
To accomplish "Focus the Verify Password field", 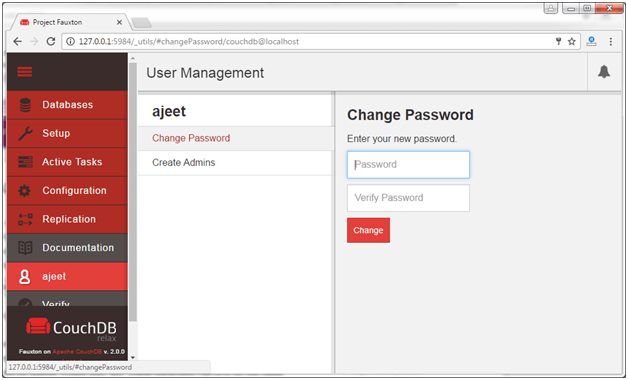I will tap(408, 198).
